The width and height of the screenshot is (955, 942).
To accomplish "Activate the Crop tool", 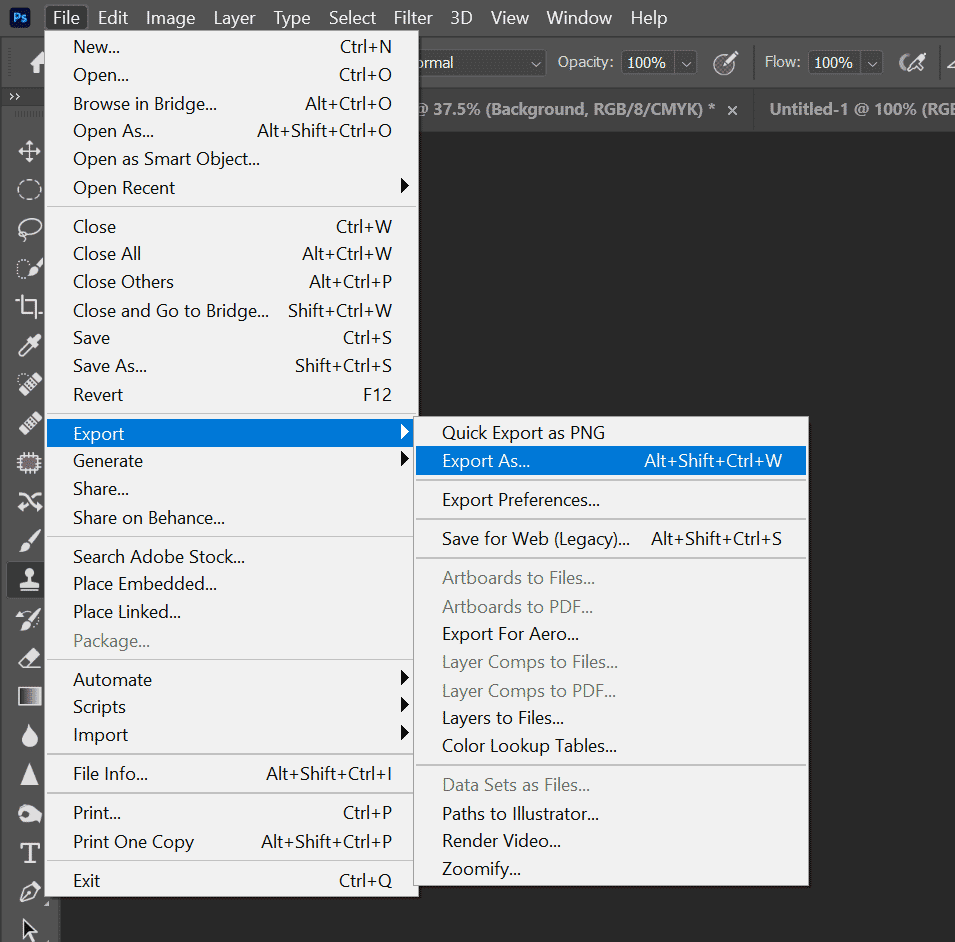I will [28, 306].
